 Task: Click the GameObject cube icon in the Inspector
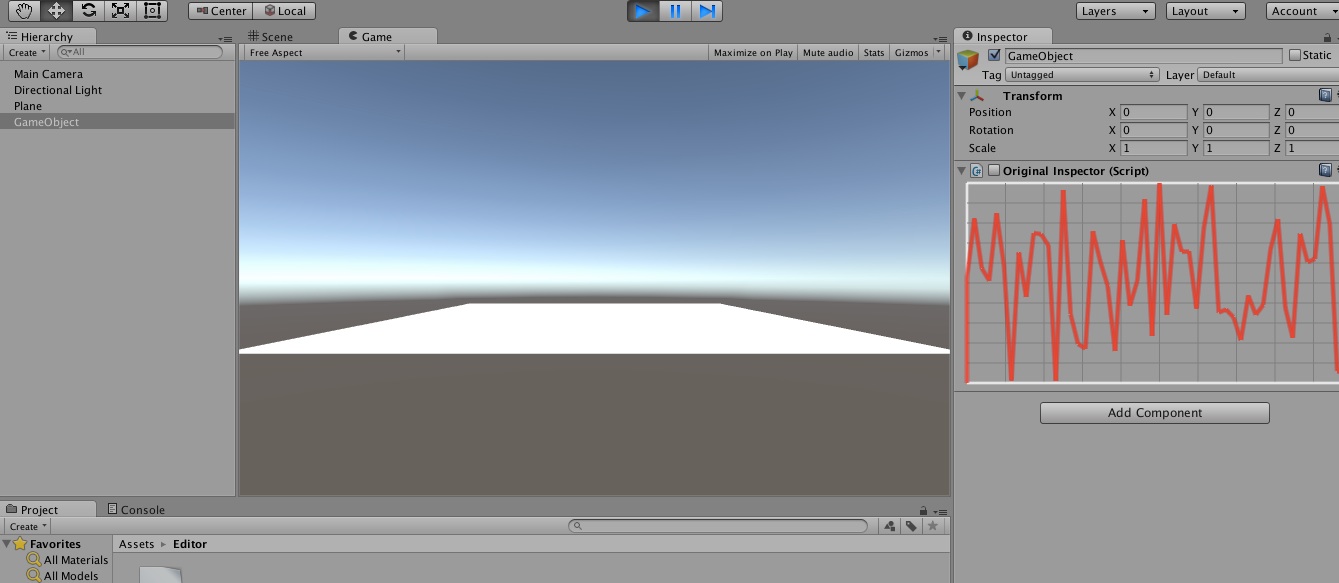click(x=967, y=58)
